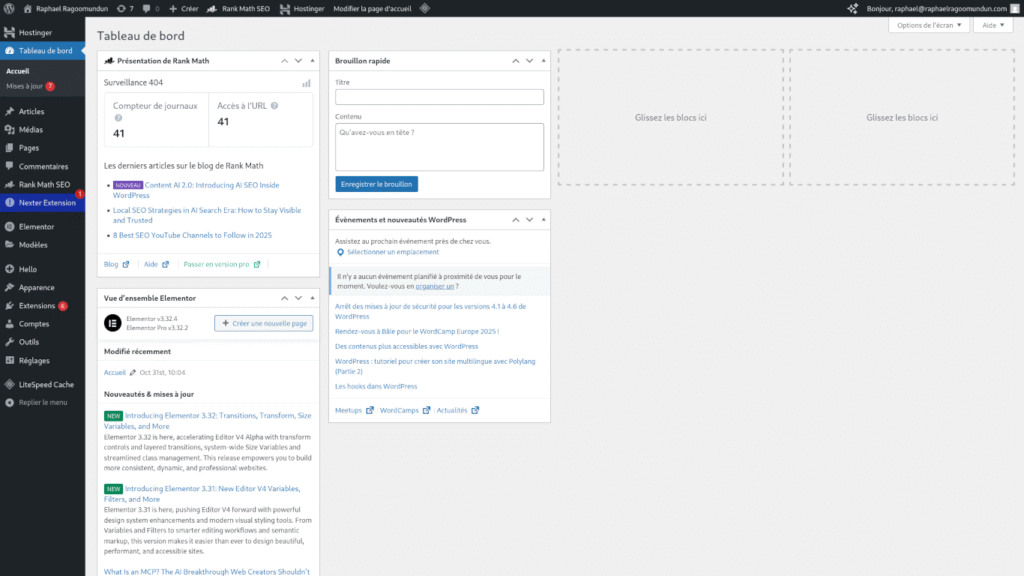Click inside the Titre input field
This screenshot has width=1024, height=576.
click(440, 97)
